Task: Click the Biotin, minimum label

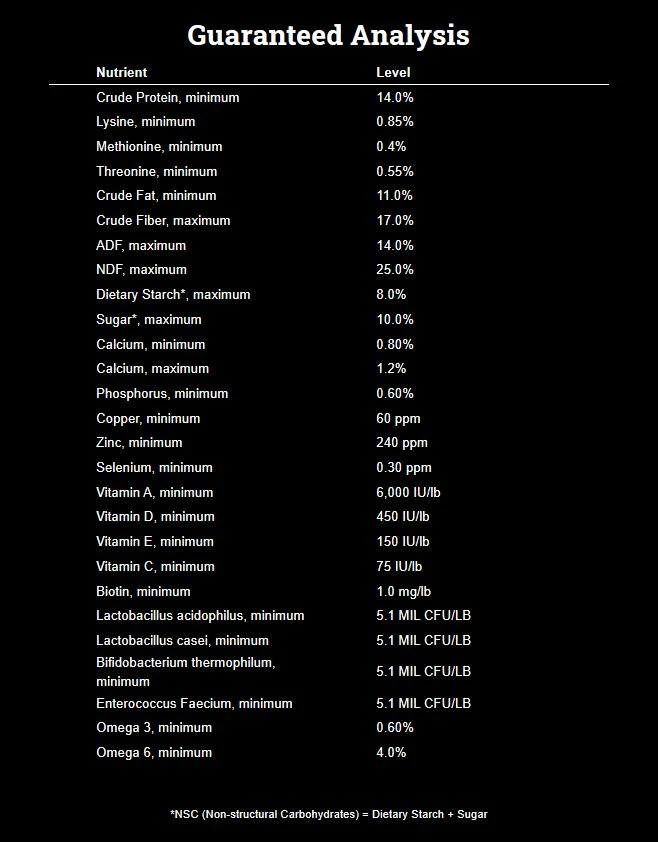Action: click(x=143, y=591)
